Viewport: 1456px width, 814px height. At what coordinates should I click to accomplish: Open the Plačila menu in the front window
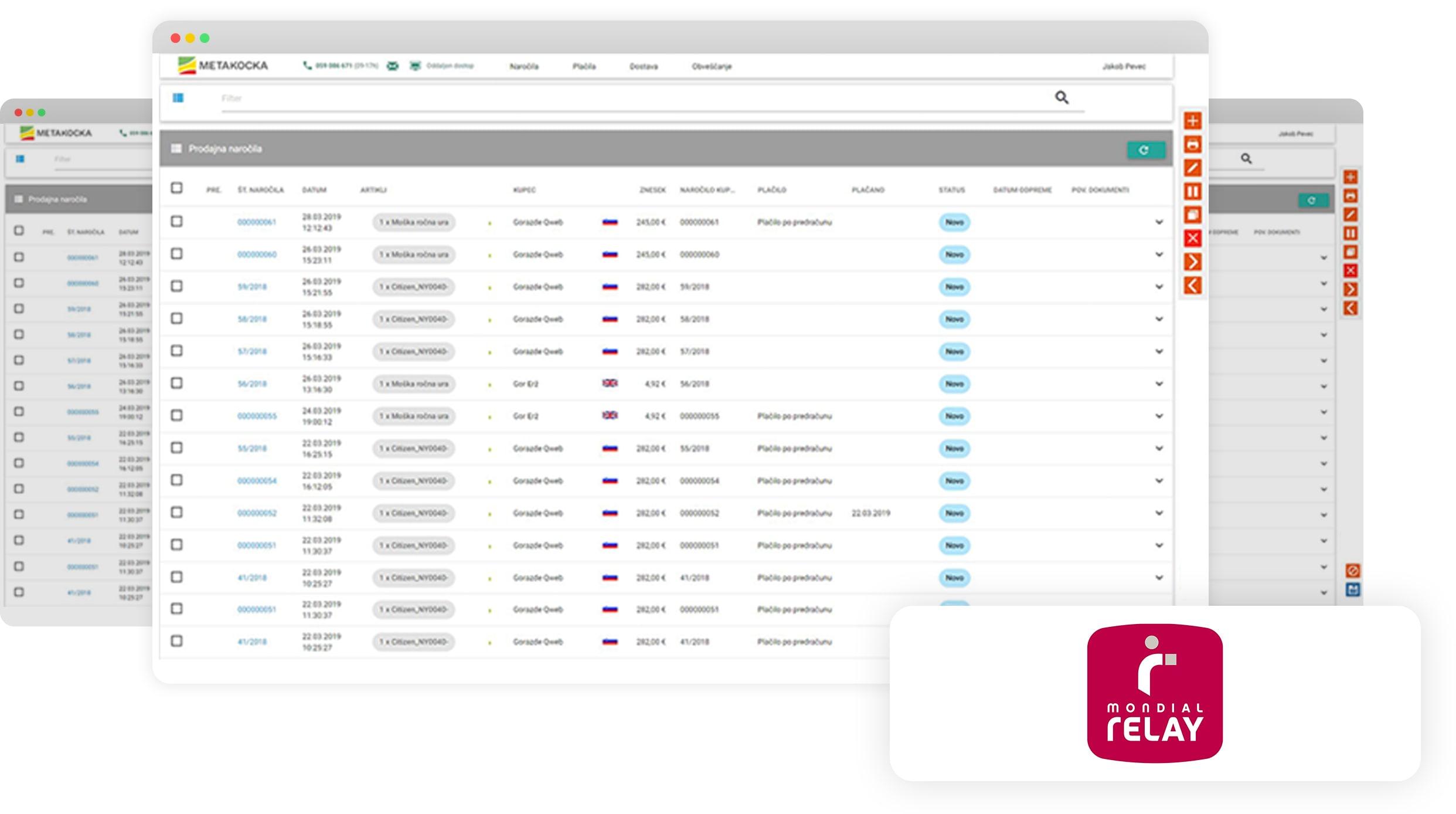click(x=584, y=66)
